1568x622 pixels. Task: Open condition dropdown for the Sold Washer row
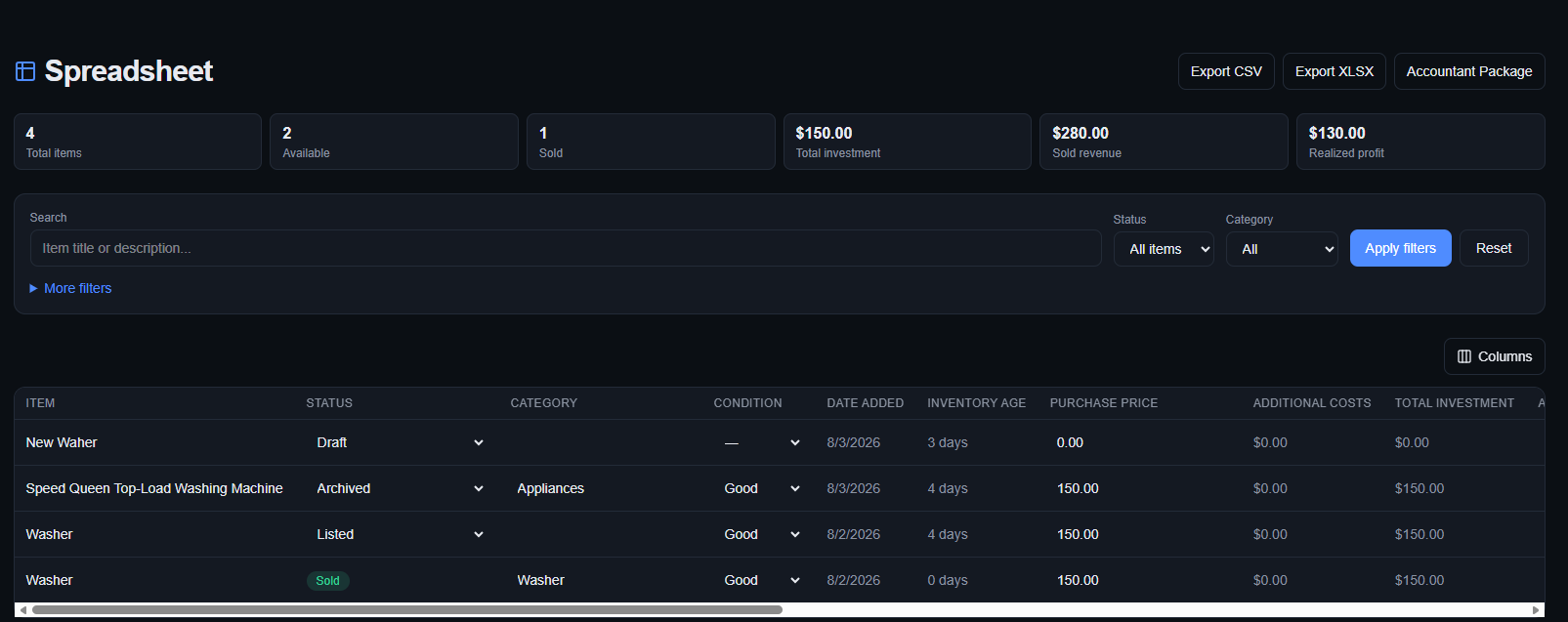pos(762,580)
